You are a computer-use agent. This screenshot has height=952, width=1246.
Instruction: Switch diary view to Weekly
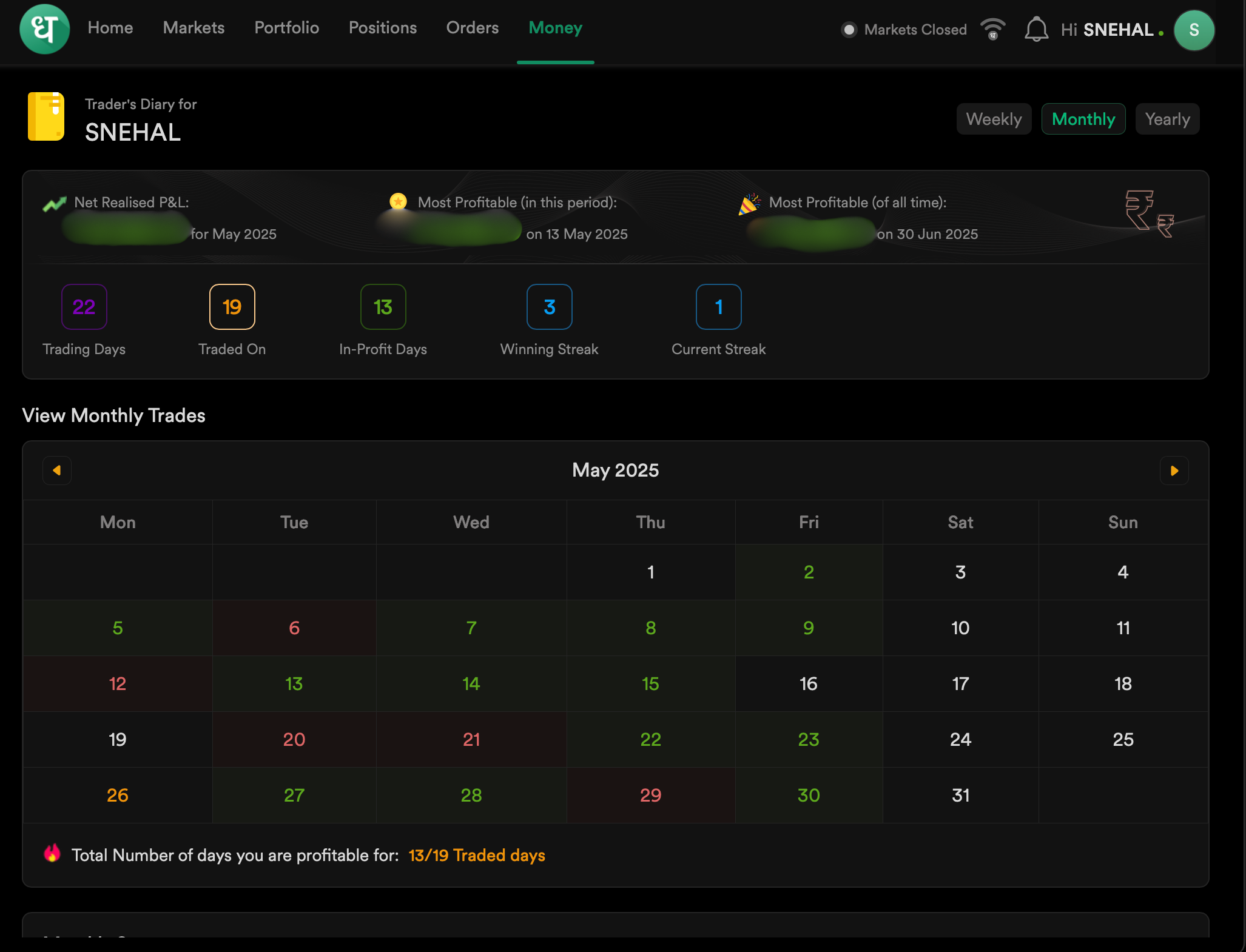point(994,119)
